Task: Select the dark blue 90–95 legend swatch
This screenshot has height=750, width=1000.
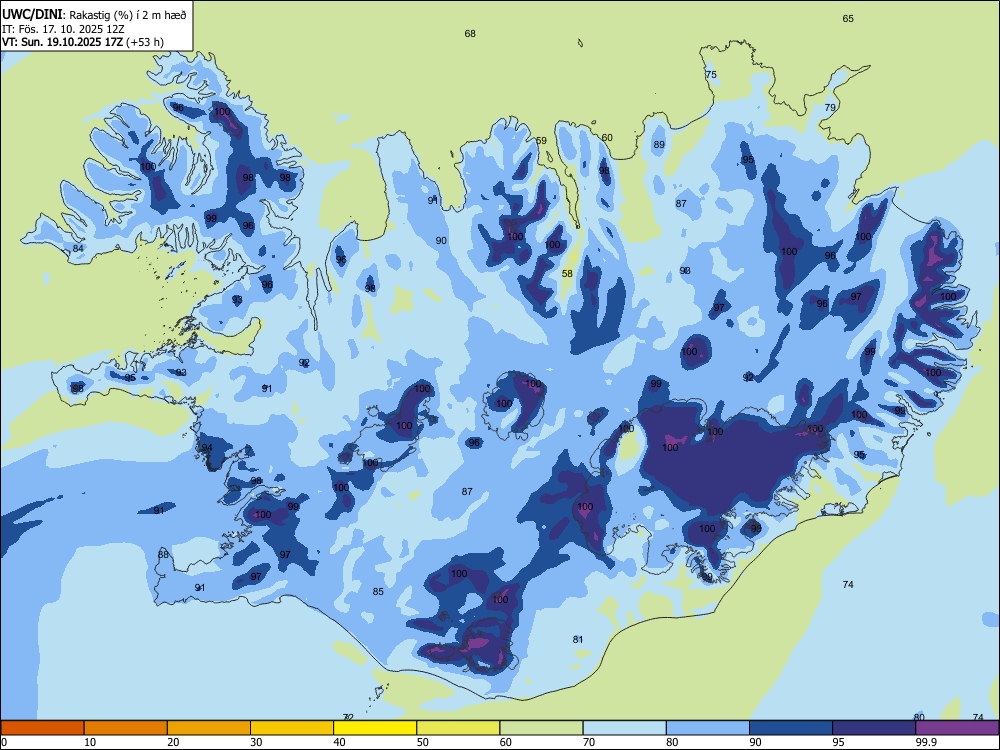Action: 791,728
